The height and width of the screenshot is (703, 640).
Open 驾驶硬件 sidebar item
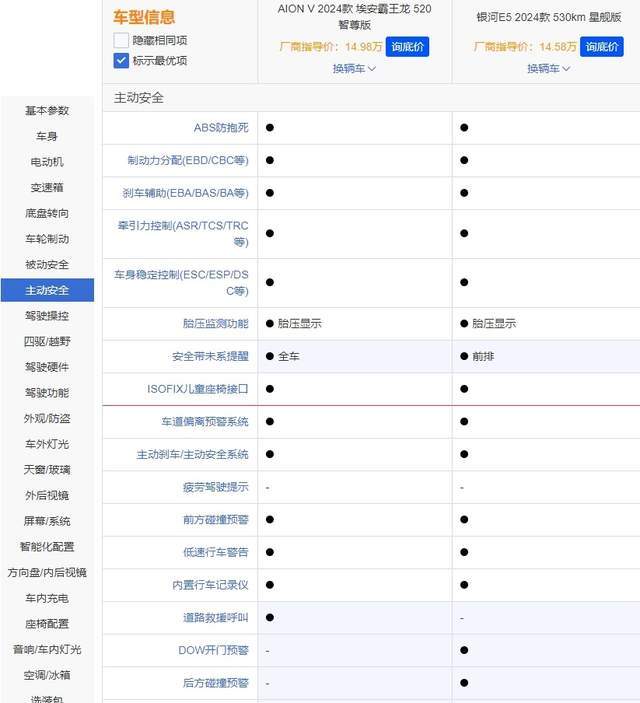47,367
